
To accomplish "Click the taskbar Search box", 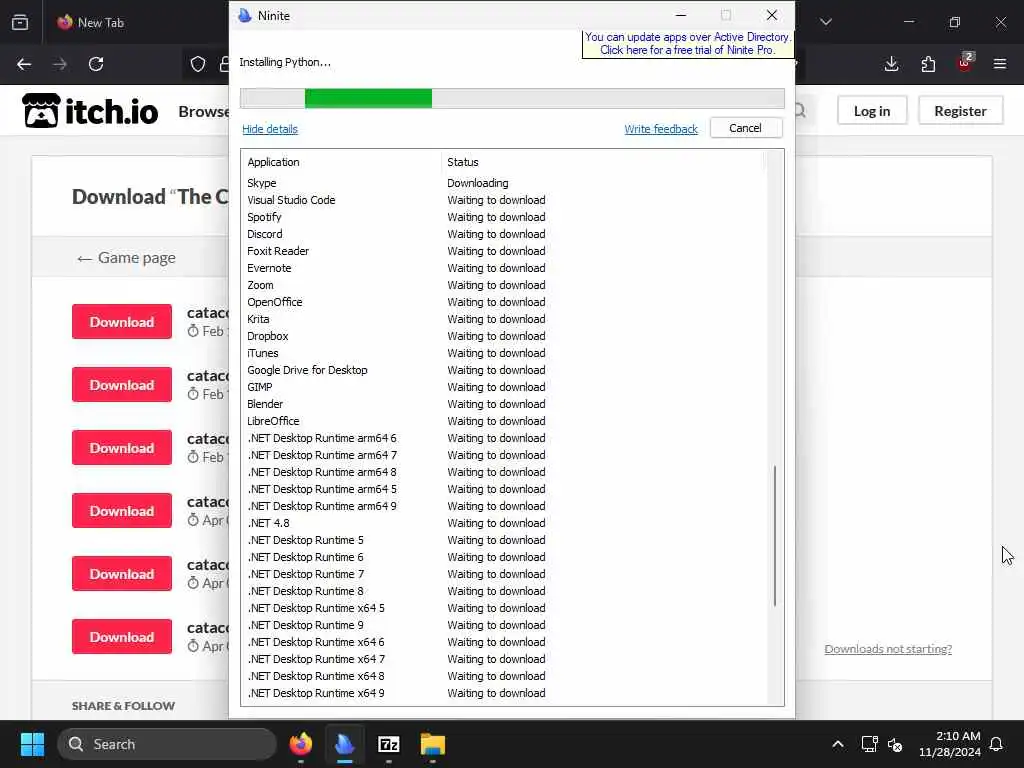I will point(167,744).
